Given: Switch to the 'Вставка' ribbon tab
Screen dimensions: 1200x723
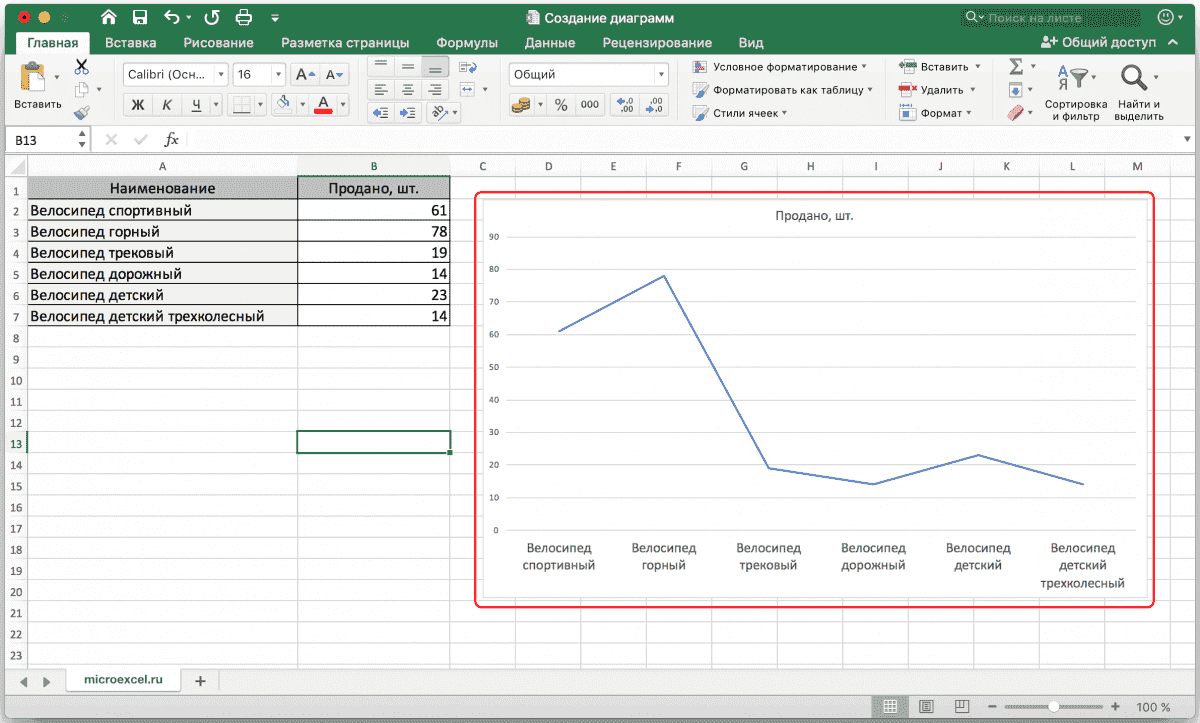Looking at the screenshot, I should 130,43.
